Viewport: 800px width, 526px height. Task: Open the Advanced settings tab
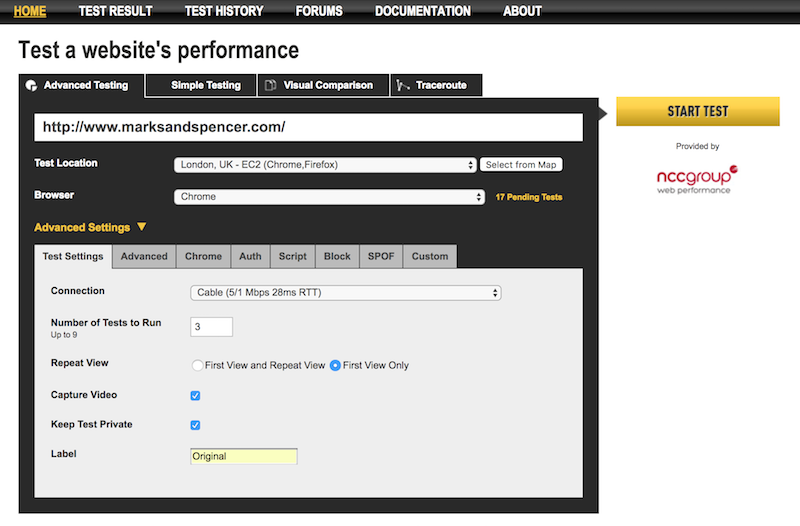pos(144,256)
